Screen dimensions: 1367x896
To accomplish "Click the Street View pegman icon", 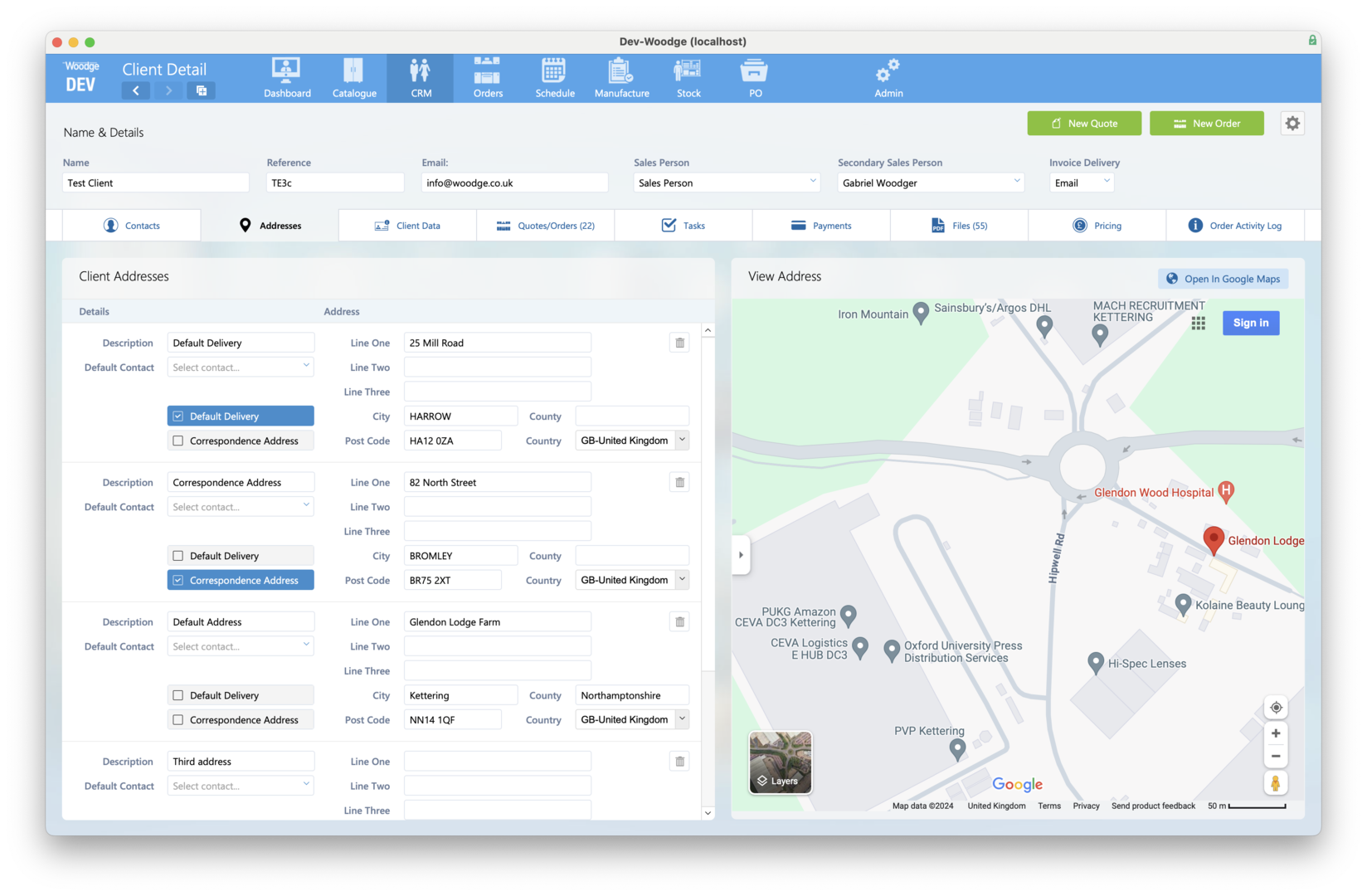I will point(1276,782).
